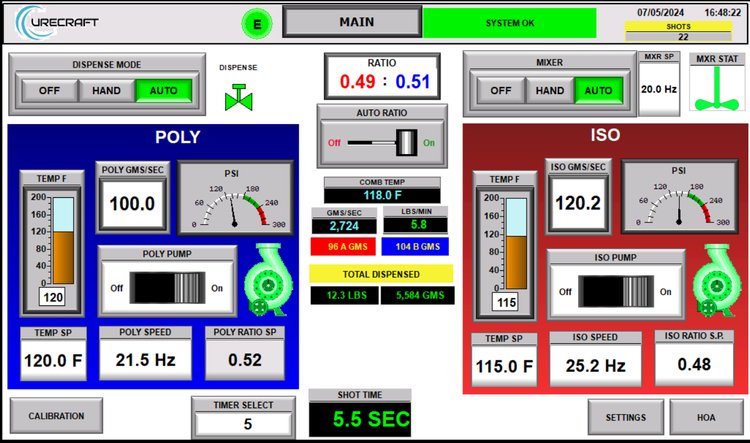
Task: Click the red 96 A GMS box
Action: pyautogui.click(x=343, y=246)
